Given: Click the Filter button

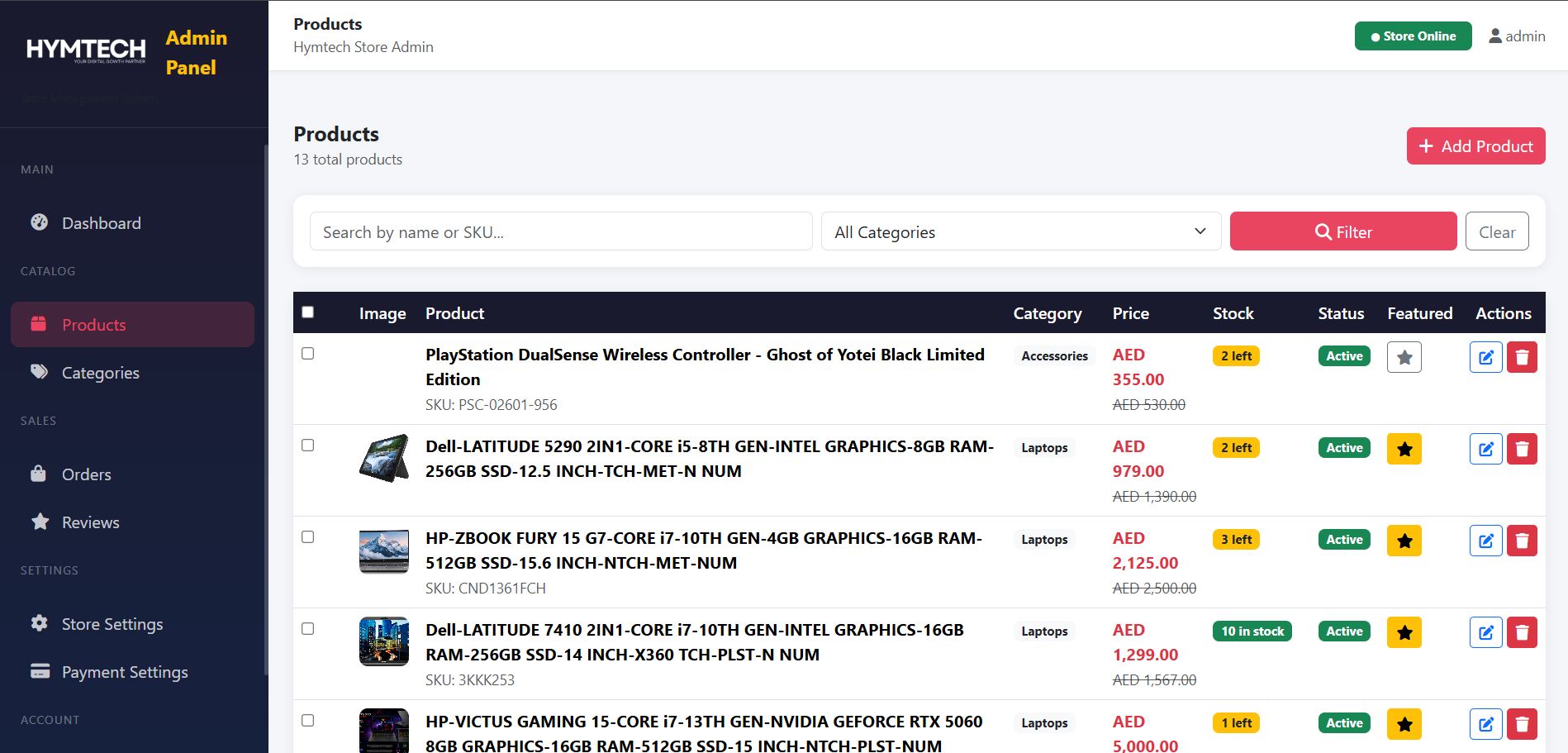Looking at the screenshot, I should click(1343, 231).
